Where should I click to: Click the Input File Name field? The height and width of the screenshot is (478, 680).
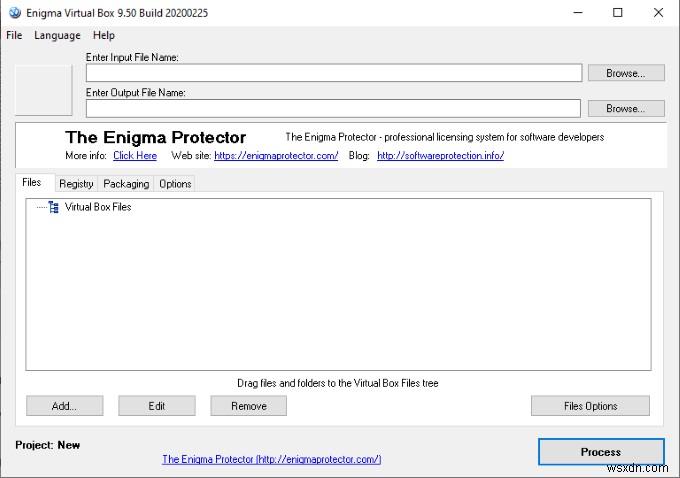point(333,73)
